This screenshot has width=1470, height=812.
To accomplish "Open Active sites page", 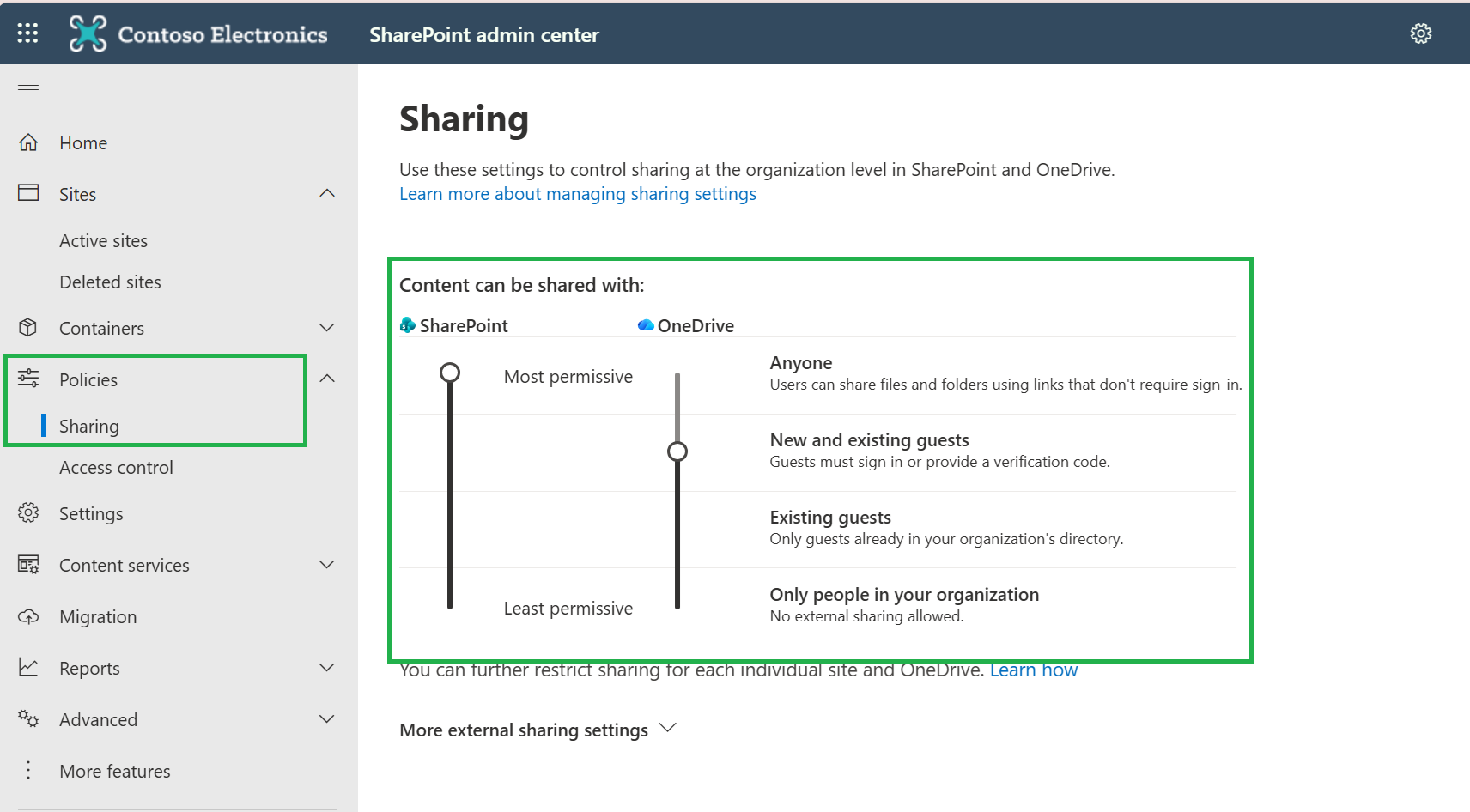I will click(x=103, y=241).
